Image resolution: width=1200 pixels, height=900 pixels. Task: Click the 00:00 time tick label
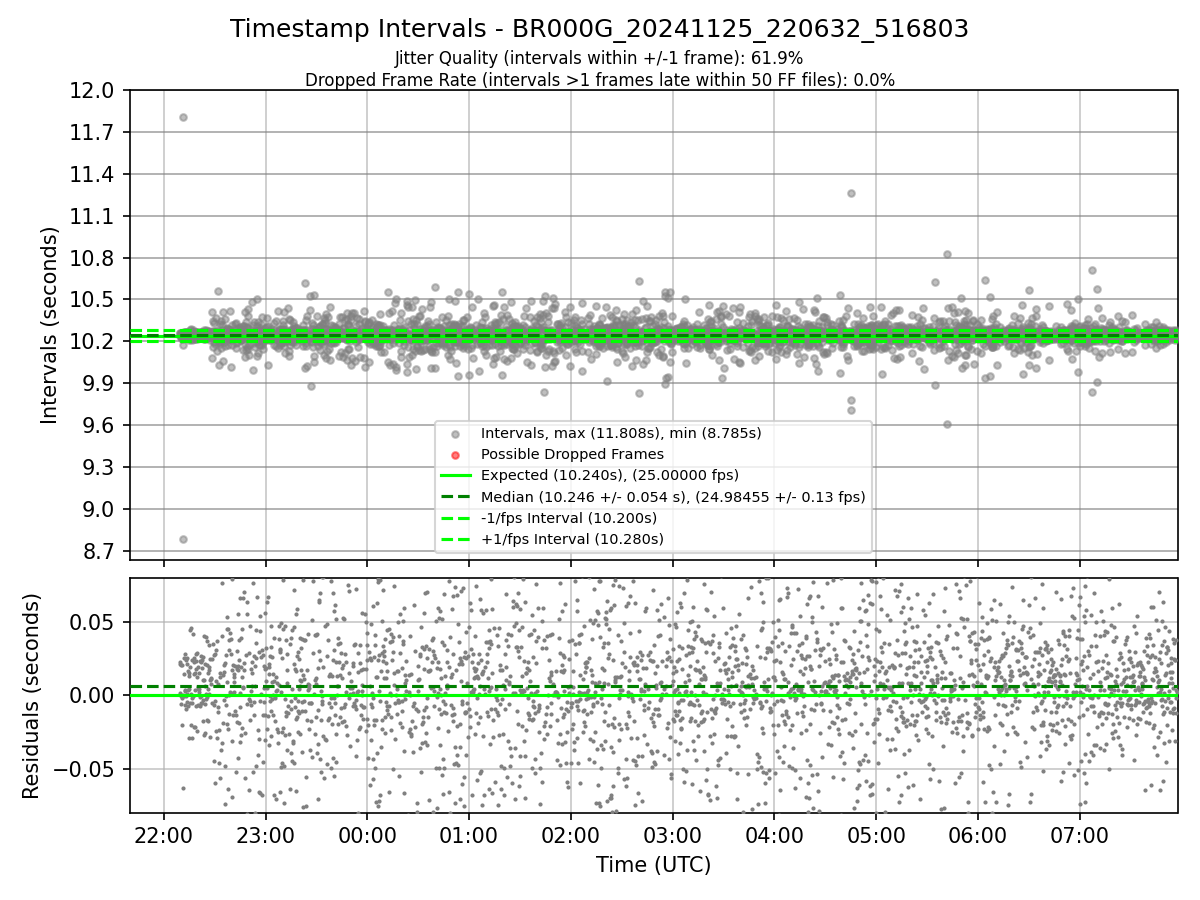[x=367, y=834]
